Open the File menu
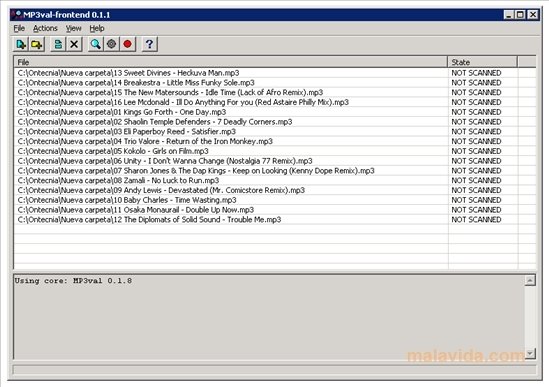Viewport: 549px width, 387px height. (x=19, y=28)
